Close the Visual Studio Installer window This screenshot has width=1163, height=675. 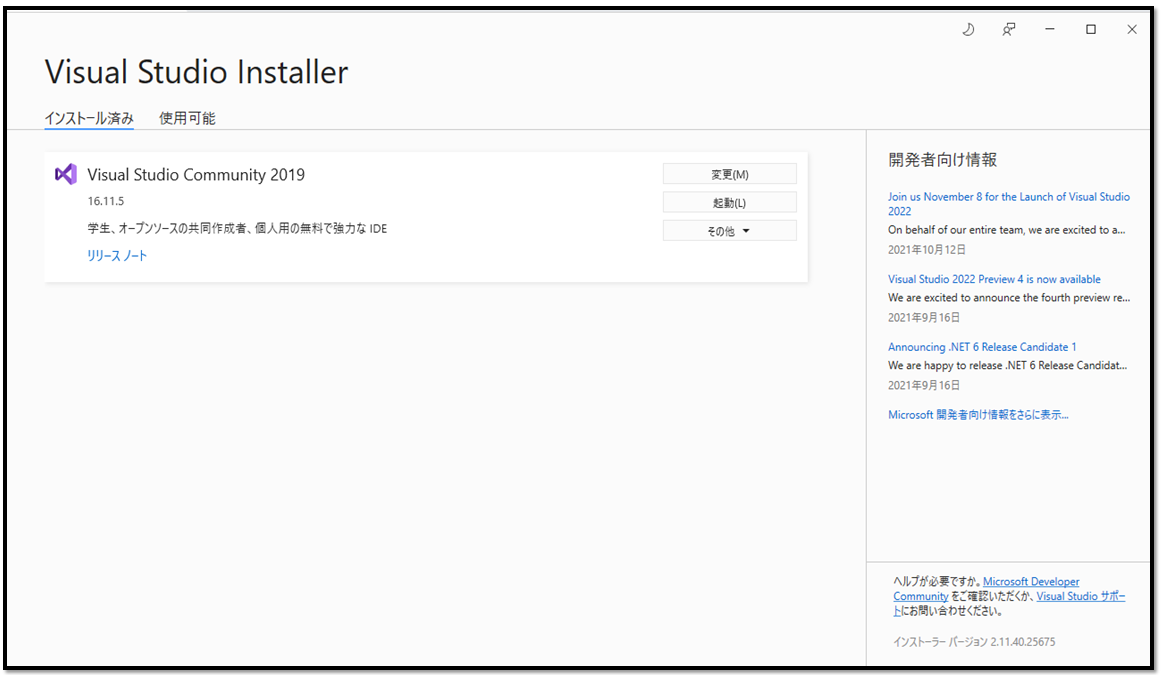pyautogui.click(x=1132, y=30)
